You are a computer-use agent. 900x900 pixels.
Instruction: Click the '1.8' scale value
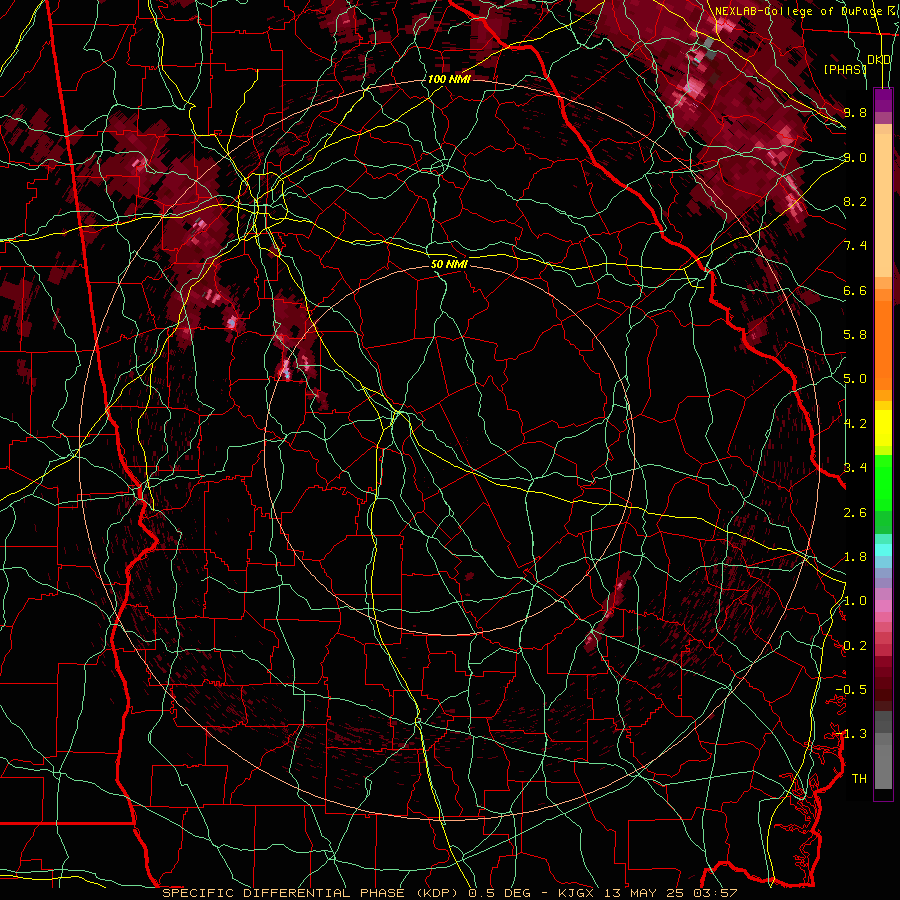855,557
